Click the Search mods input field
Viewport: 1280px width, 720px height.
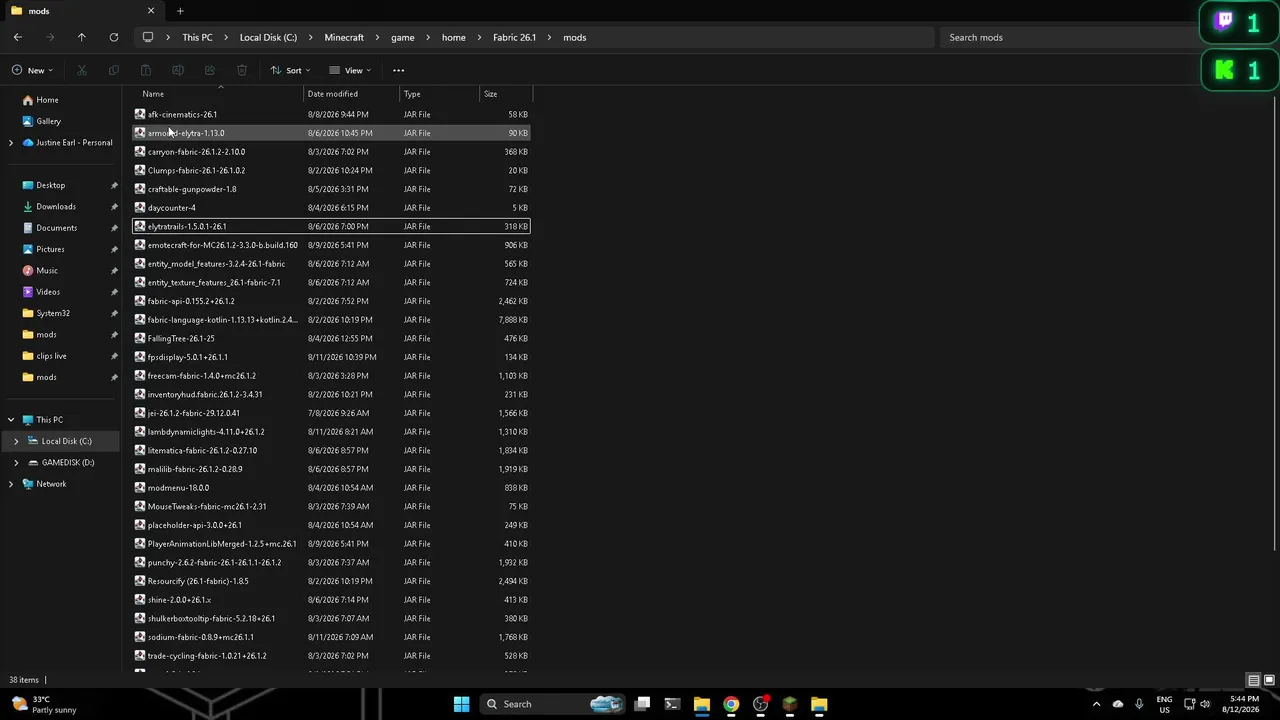1070,37
